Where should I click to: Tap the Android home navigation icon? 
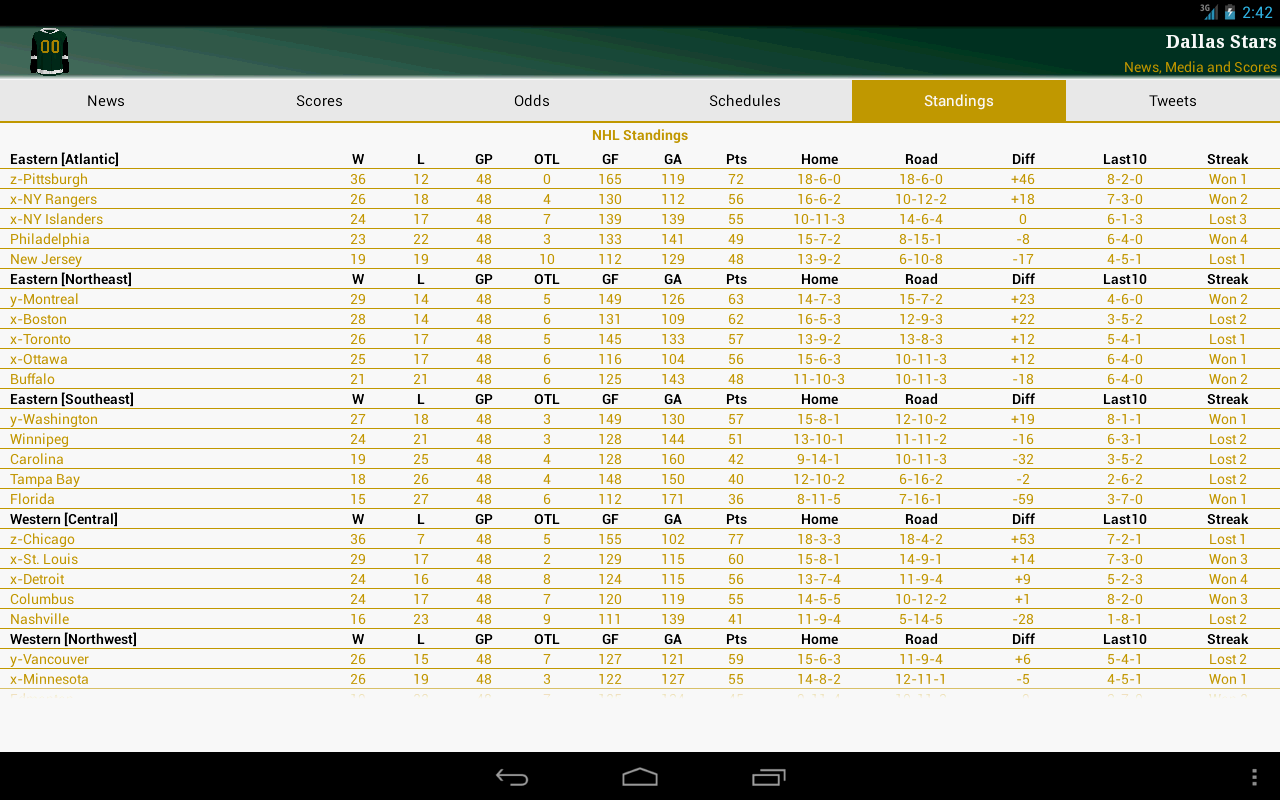640,777
